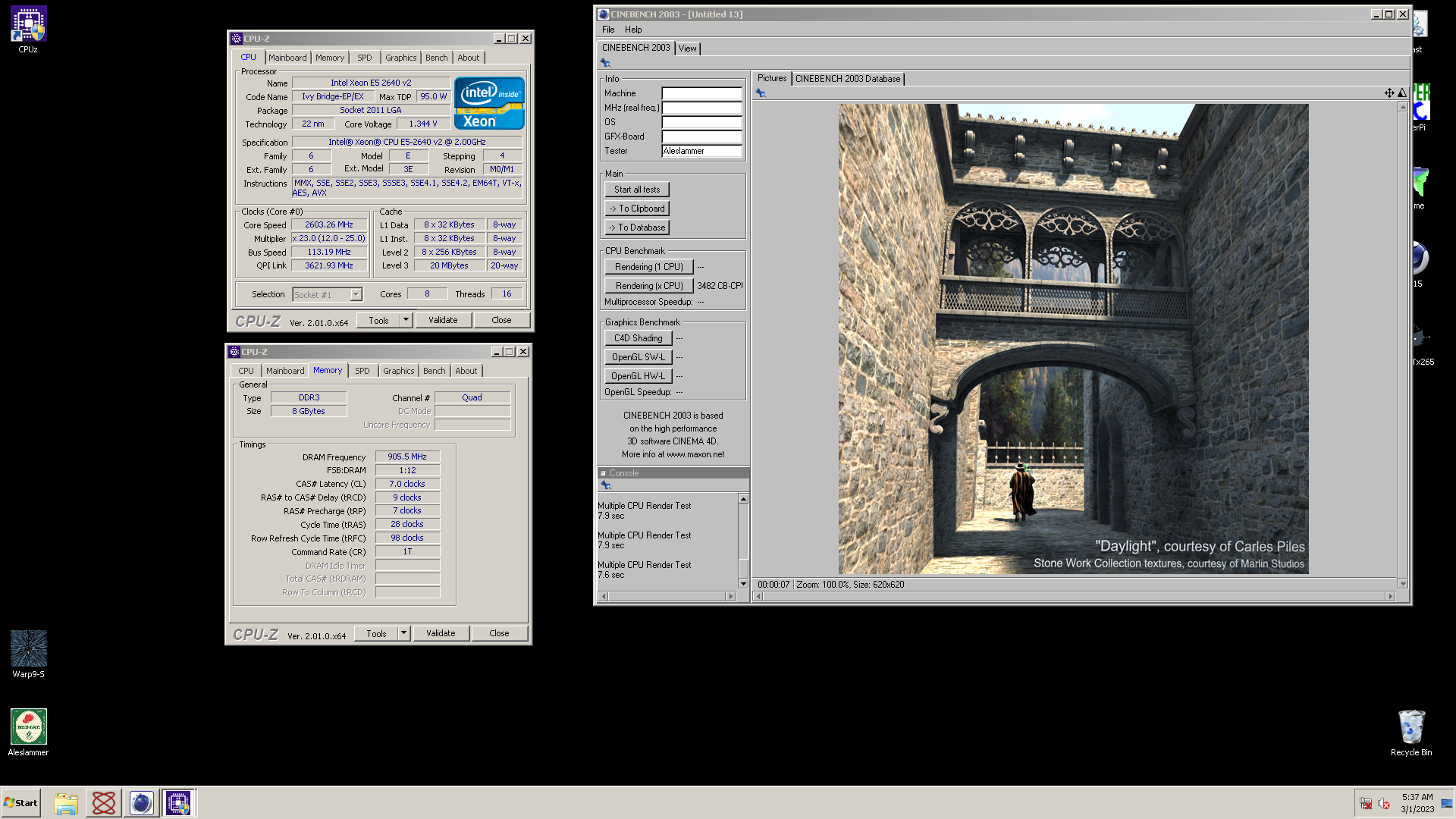This screenshot has height=819, width=1456.
Task: Collapse the Console panel header toggle
Action: (x=604, y=473)
